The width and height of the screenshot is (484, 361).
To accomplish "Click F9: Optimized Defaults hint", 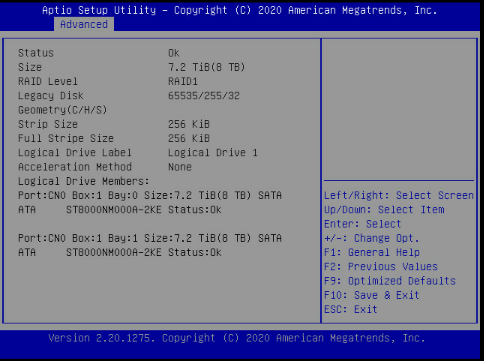I will point(390,281).
